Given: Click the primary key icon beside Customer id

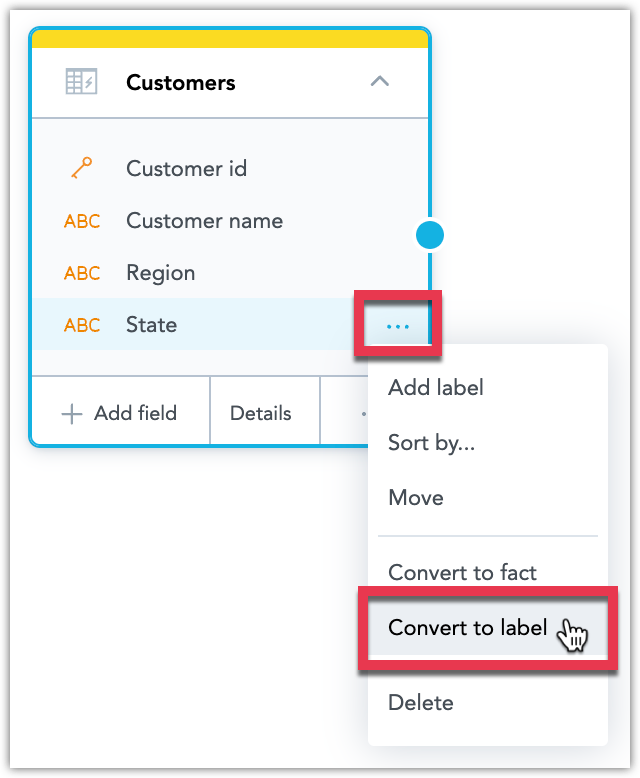Looking at the screenshot, I should [81, 168].
